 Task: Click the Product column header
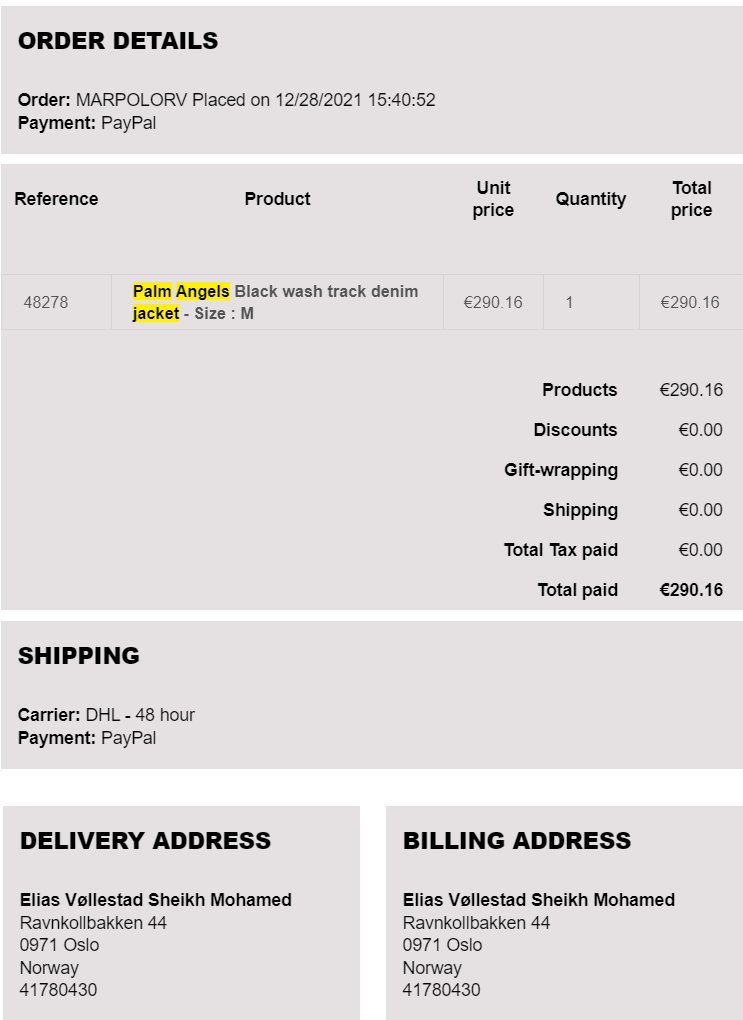point(277,199)
